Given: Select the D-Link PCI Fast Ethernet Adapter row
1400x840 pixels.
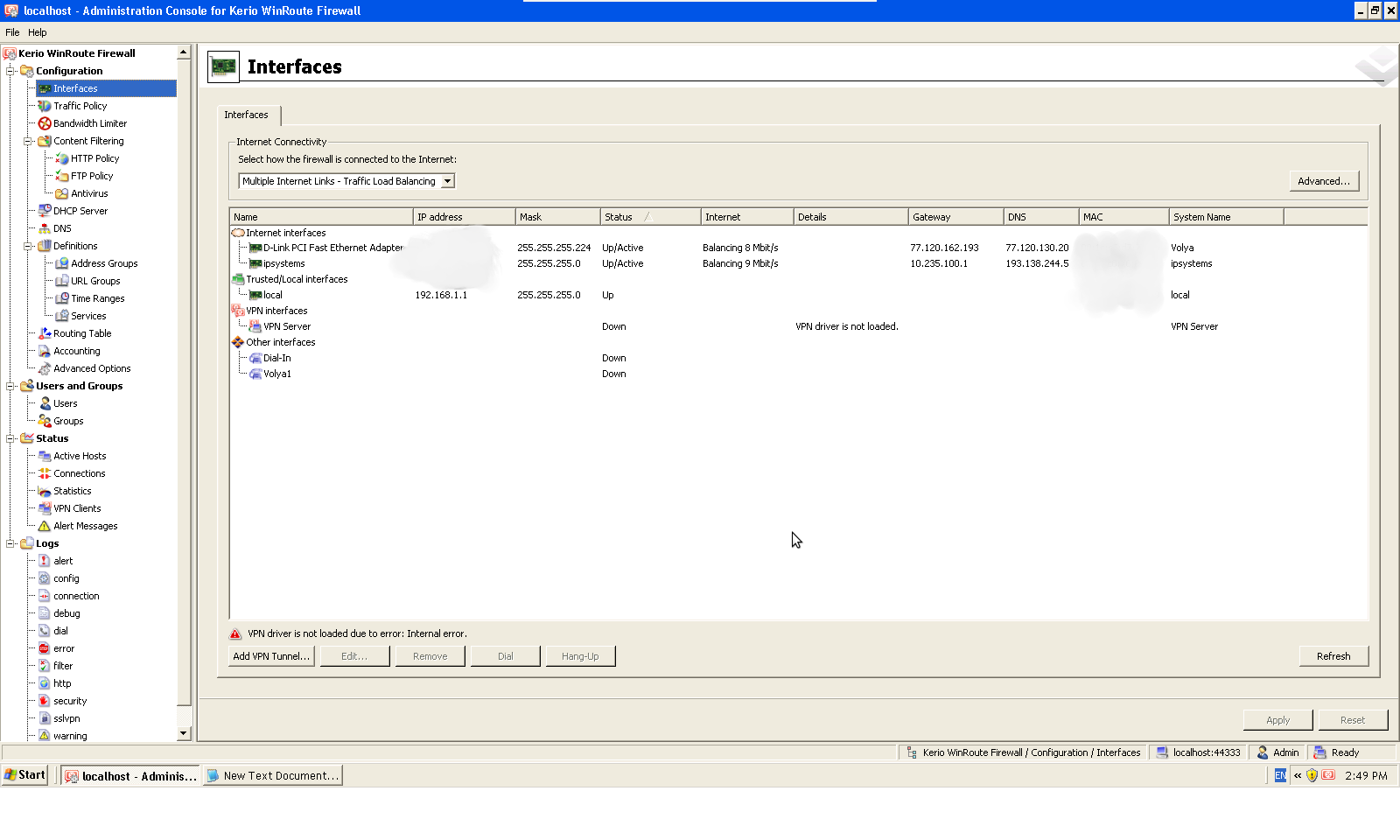Looking at the screenshot, I should tap(799, 248).
